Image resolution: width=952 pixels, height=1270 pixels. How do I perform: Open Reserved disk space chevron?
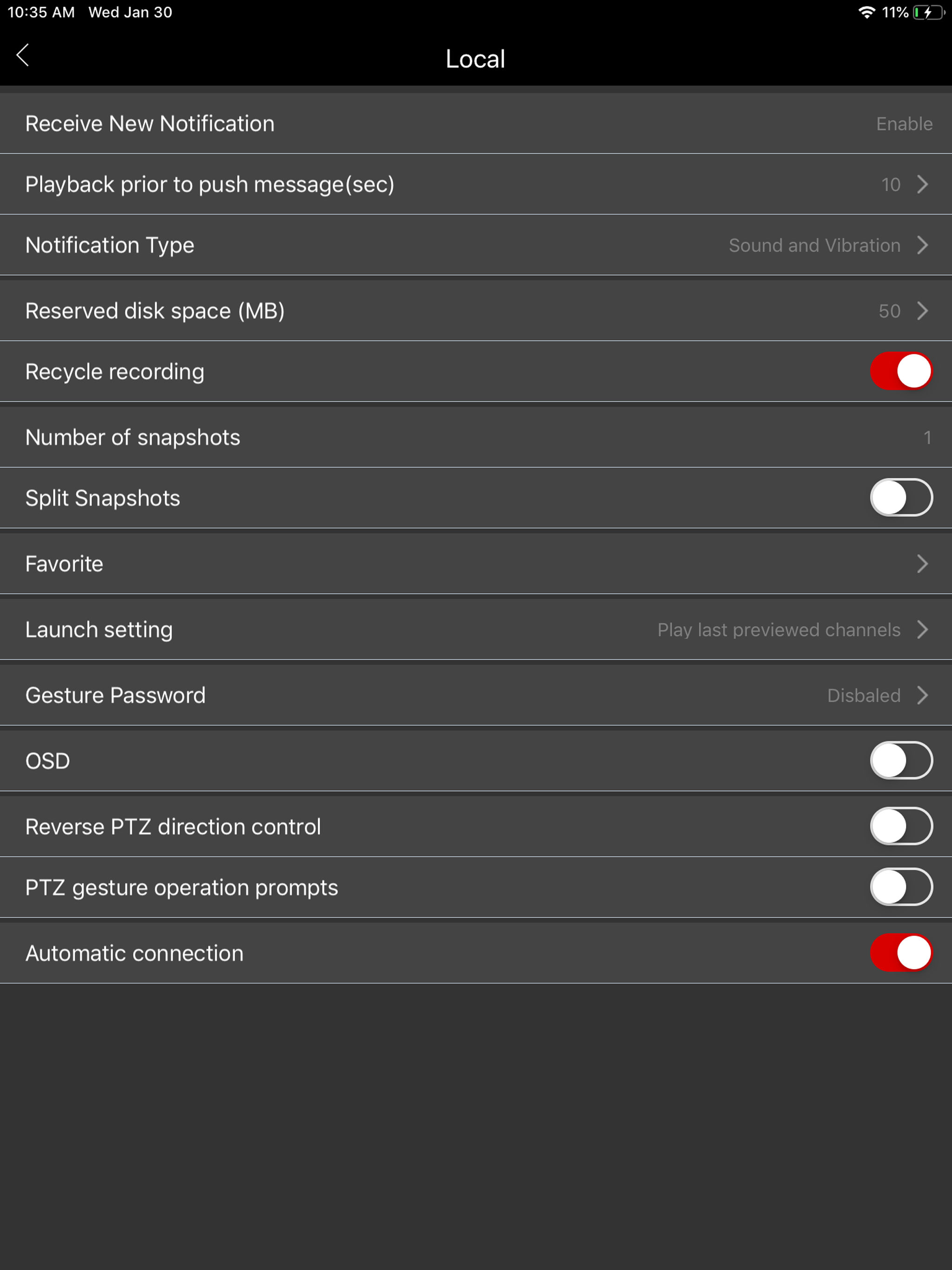[x=922, y=311]
